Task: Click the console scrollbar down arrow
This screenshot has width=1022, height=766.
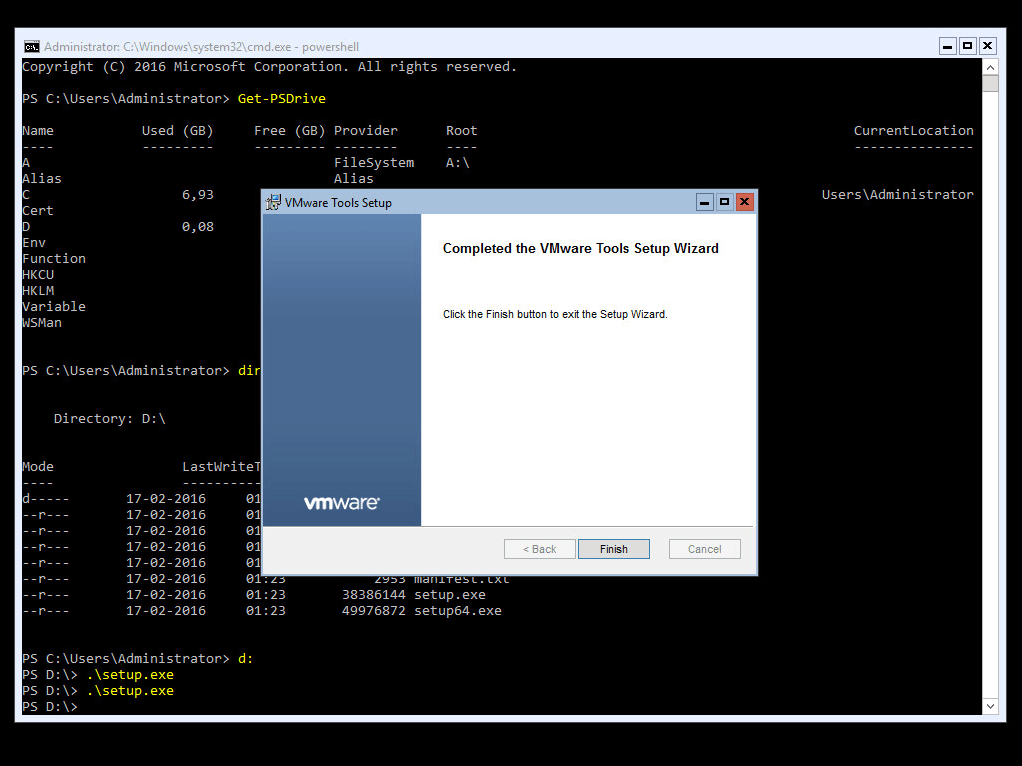Action: pyautogui.click(x=990, y=706)
